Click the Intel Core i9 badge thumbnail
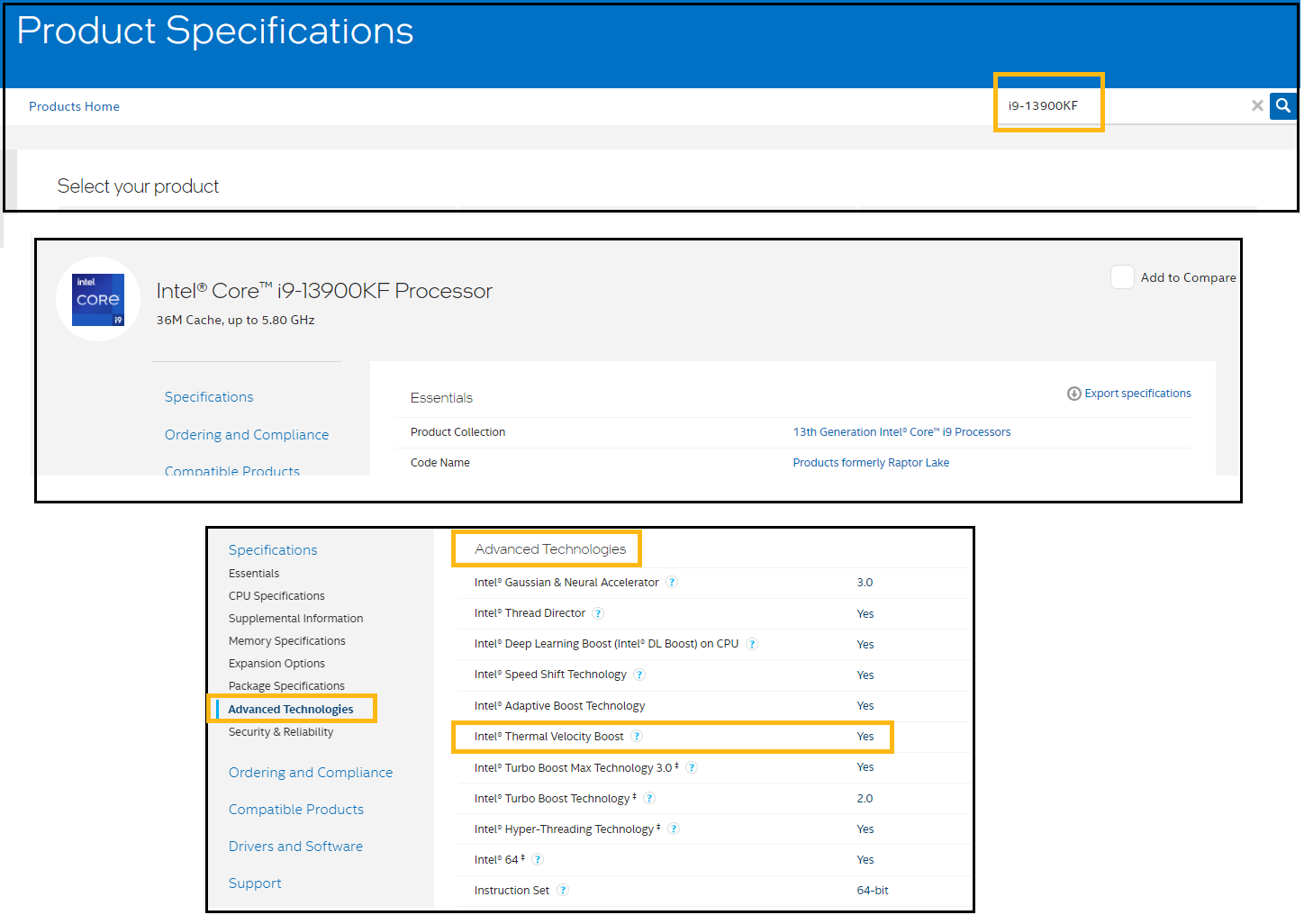1304x924 pixels. (98, 299)
